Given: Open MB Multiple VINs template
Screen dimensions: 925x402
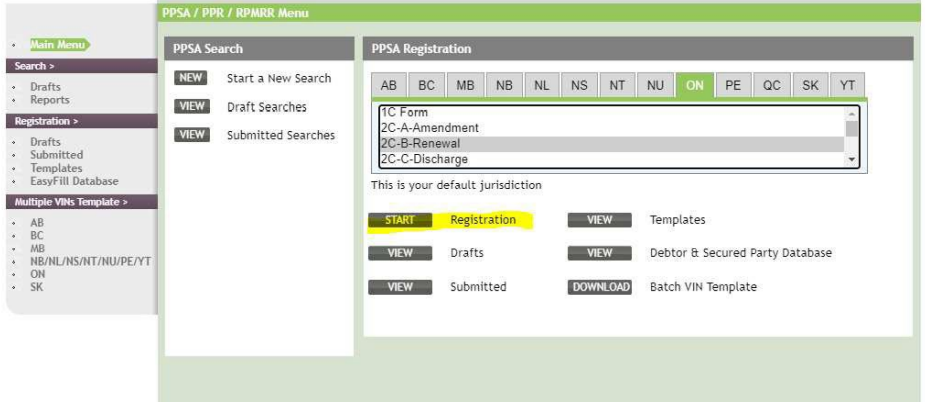Looking at the screenshot, I should pos(38,249).
